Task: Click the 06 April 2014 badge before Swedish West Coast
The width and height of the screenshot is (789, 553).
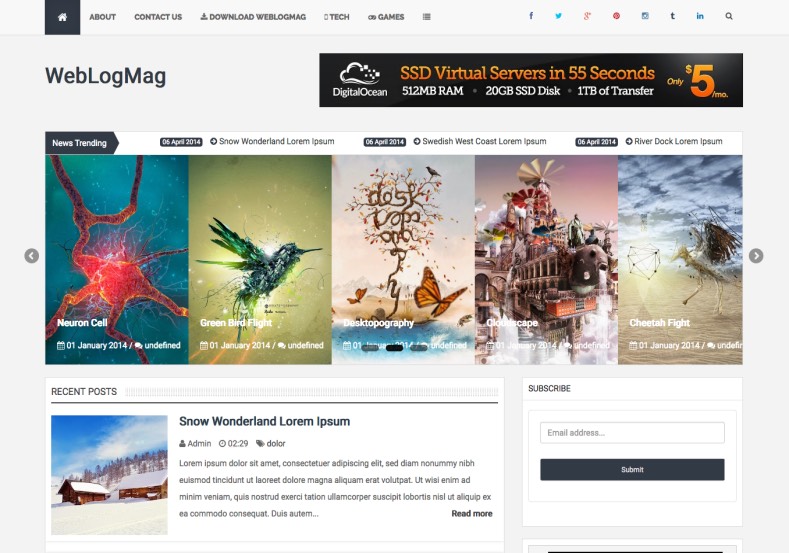Action: click(x=384, y=142)
